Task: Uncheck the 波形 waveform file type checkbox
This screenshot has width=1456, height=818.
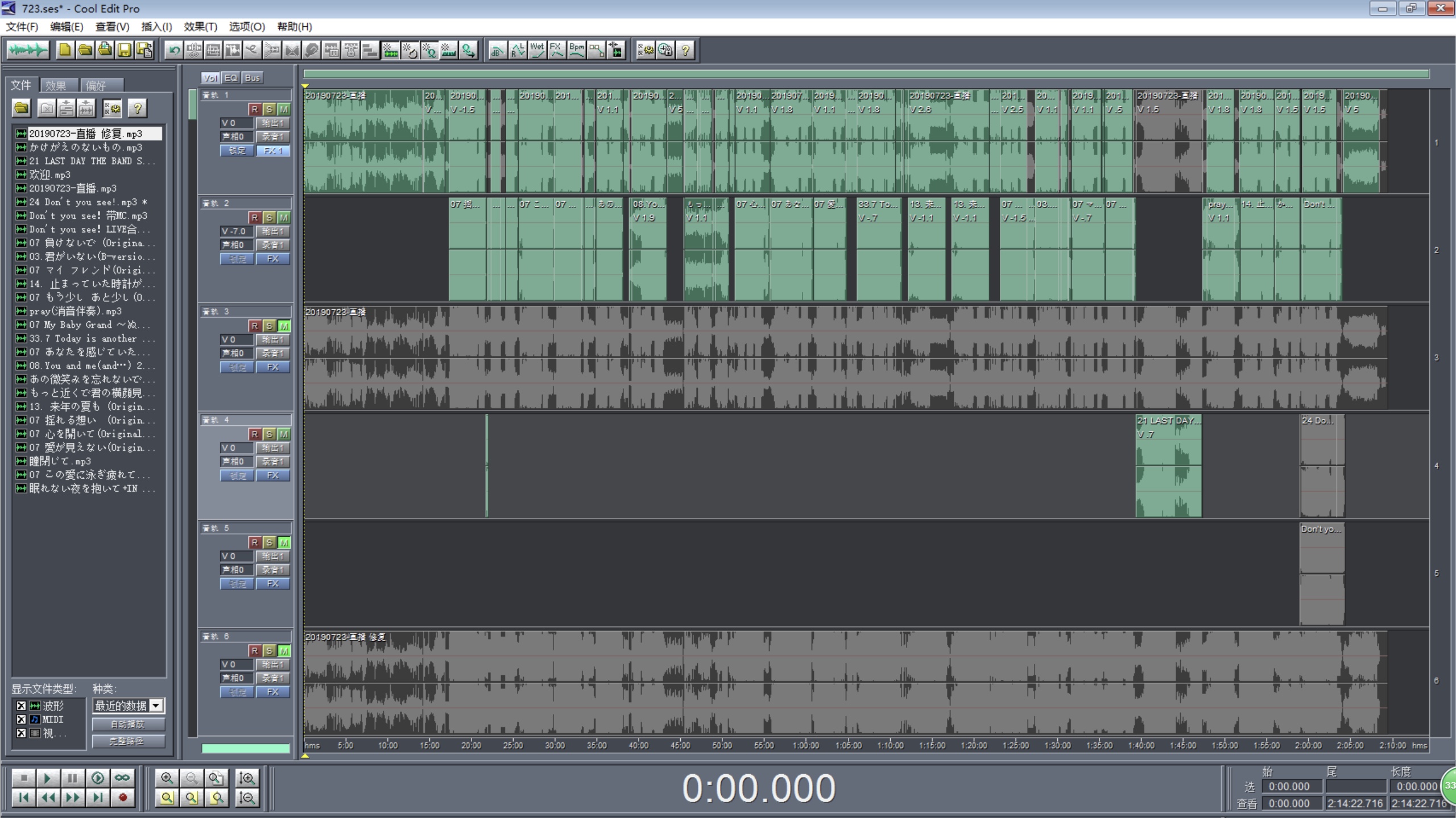Action: [x=21, y=705]
